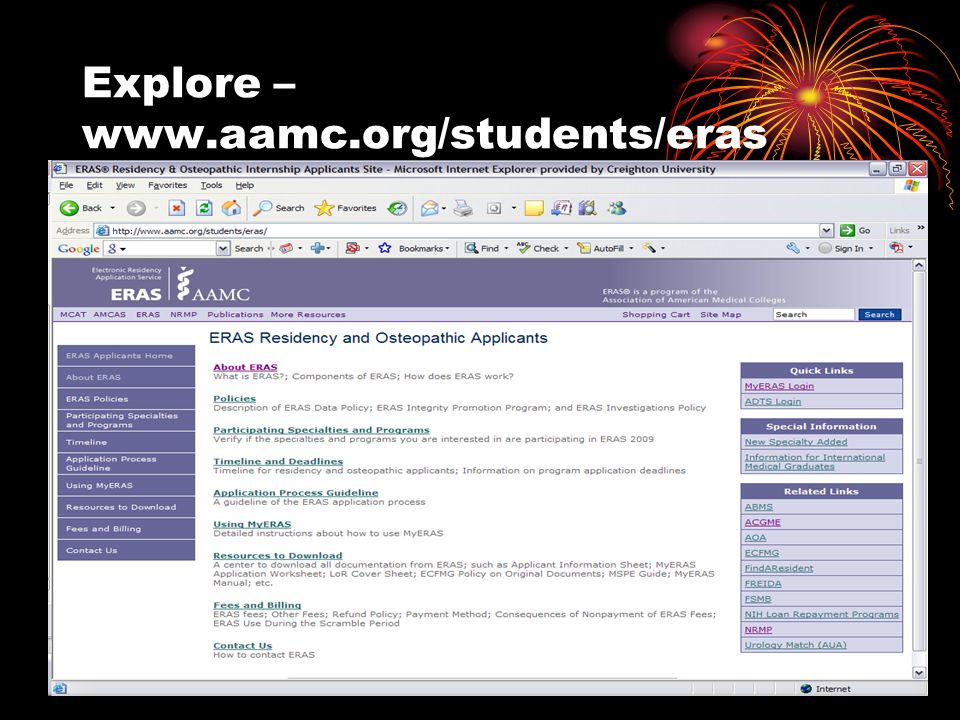Open the Timeline and Deadlines link

pos(278,461)
